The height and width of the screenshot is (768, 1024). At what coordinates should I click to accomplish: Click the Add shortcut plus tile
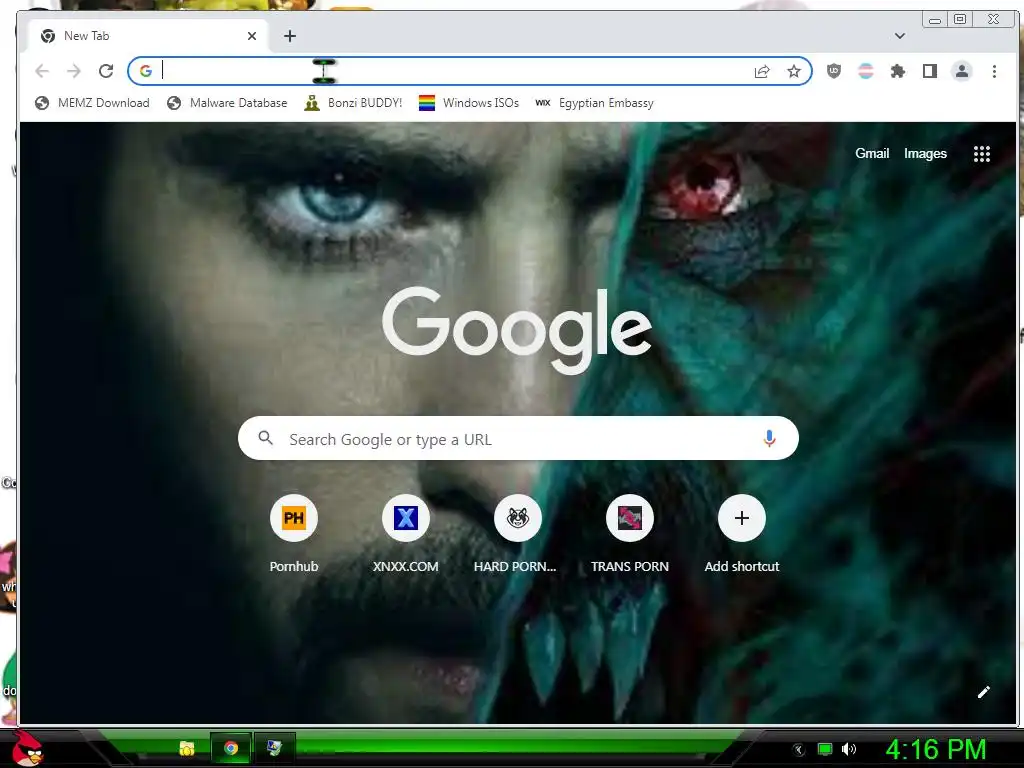click(x=741, y=519)
